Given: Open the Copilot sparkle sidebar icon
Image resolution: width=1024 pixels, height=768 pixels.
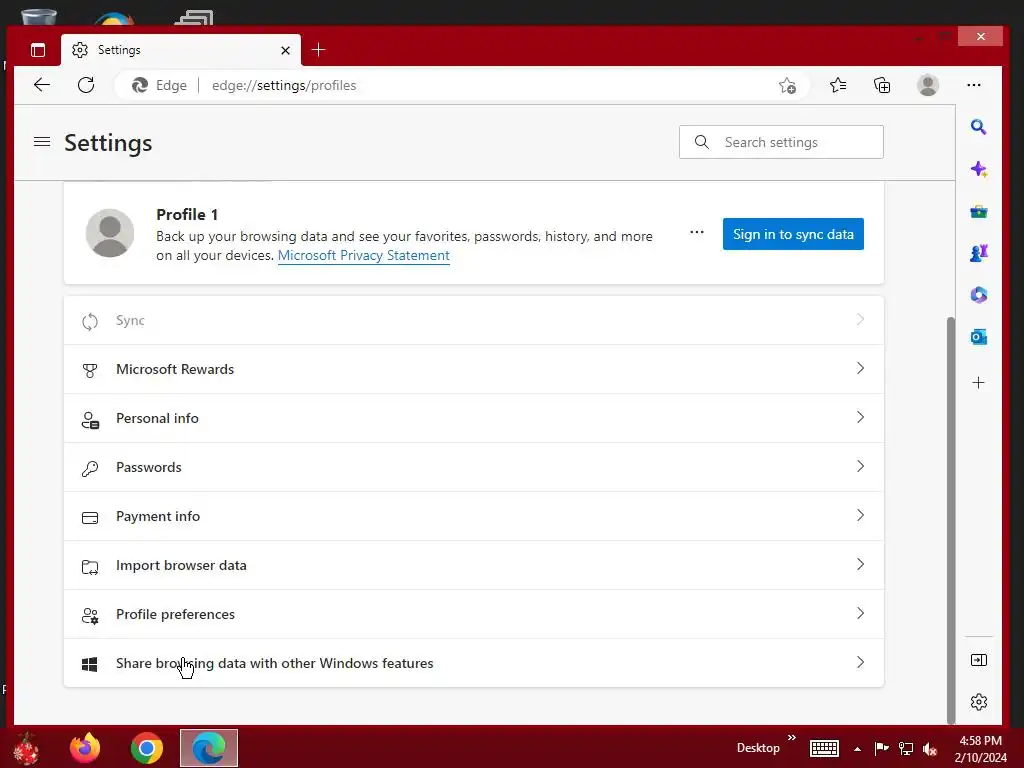Looking at the screenshot, I should click(x=978, y=169).
